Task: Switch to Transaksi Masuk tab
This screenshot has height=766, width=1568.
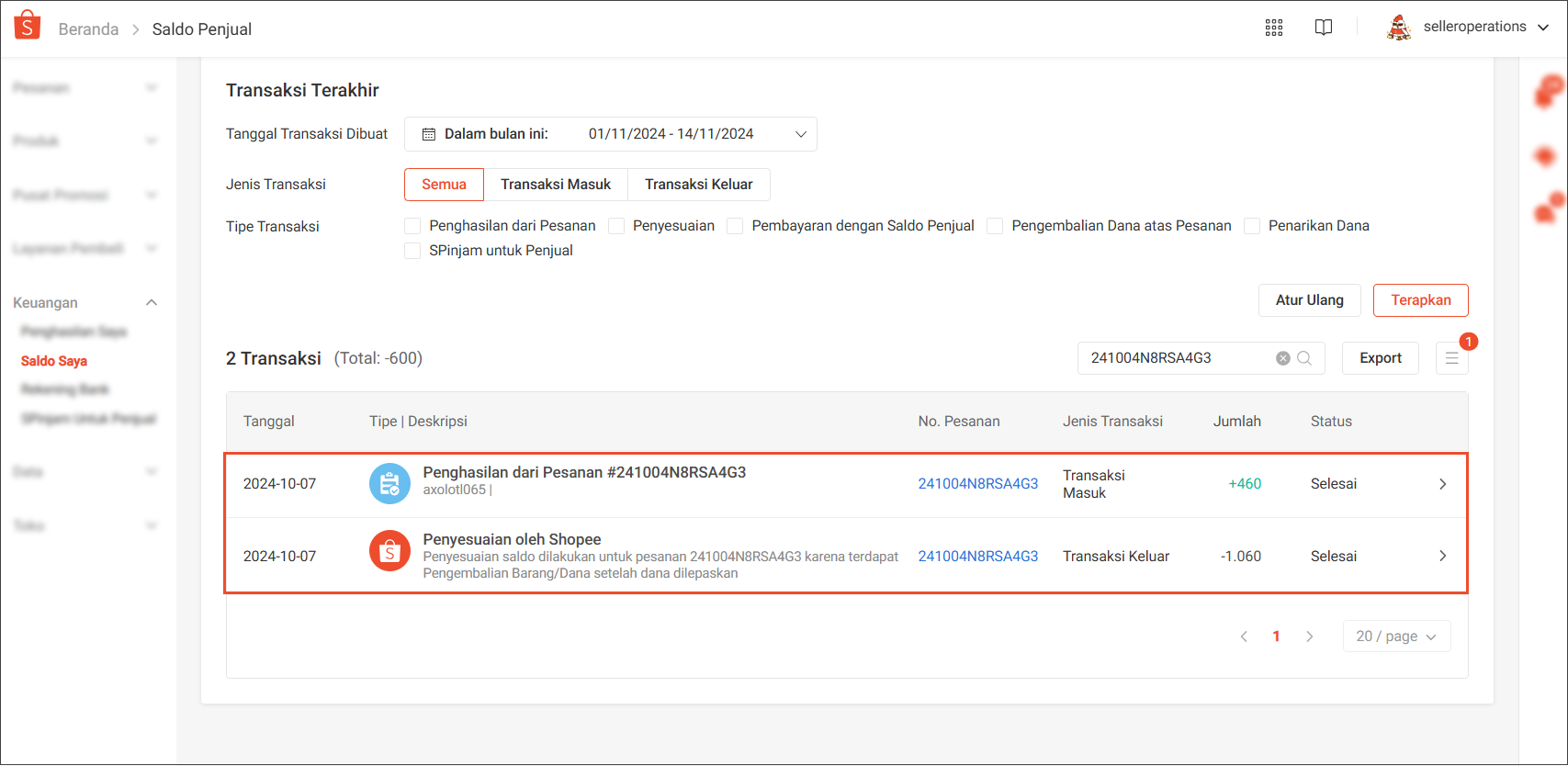Action: 555,185
